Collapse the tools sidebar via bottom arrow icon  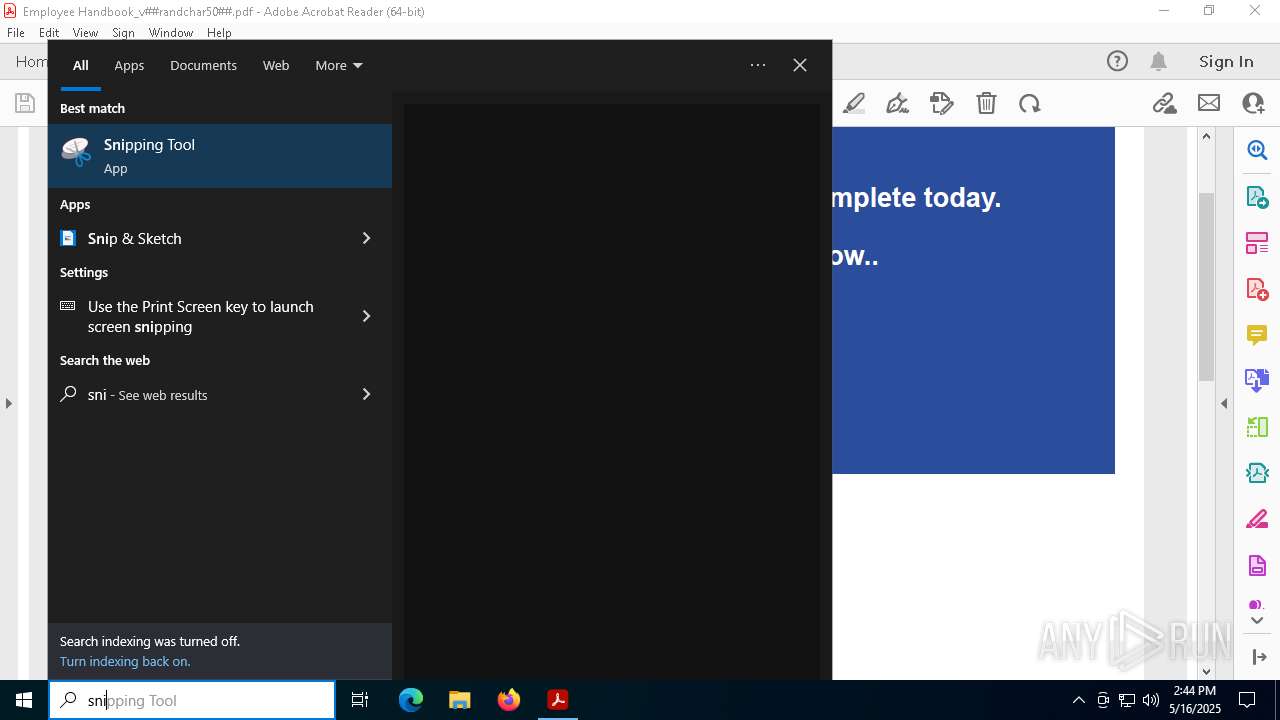[x=1259, y=657]
